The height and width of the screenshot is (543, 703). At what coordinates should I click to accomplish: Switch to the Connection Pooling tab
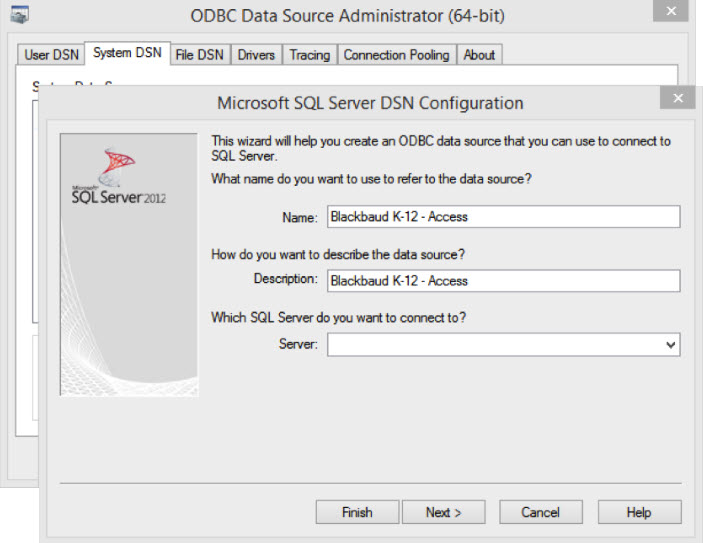tap(396, 55)
